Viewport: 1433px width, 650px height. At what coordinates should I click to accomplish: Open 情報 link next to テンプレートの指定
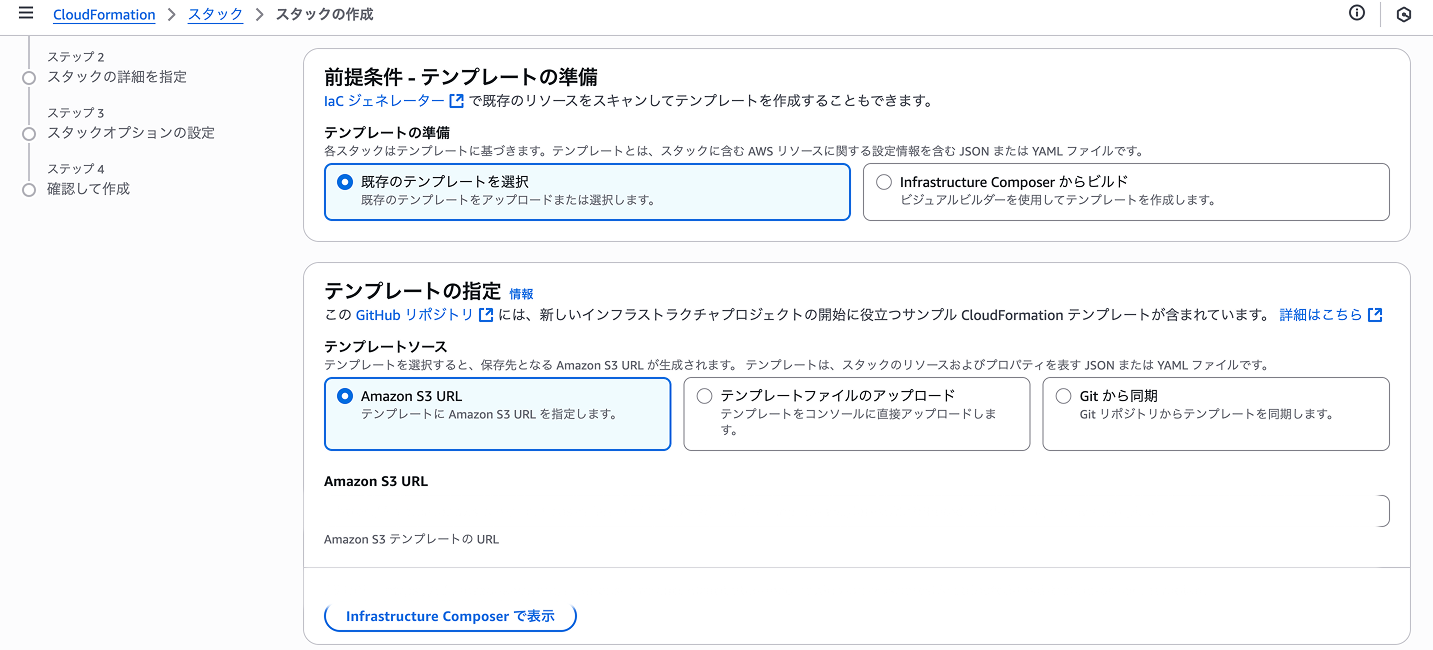521,294
